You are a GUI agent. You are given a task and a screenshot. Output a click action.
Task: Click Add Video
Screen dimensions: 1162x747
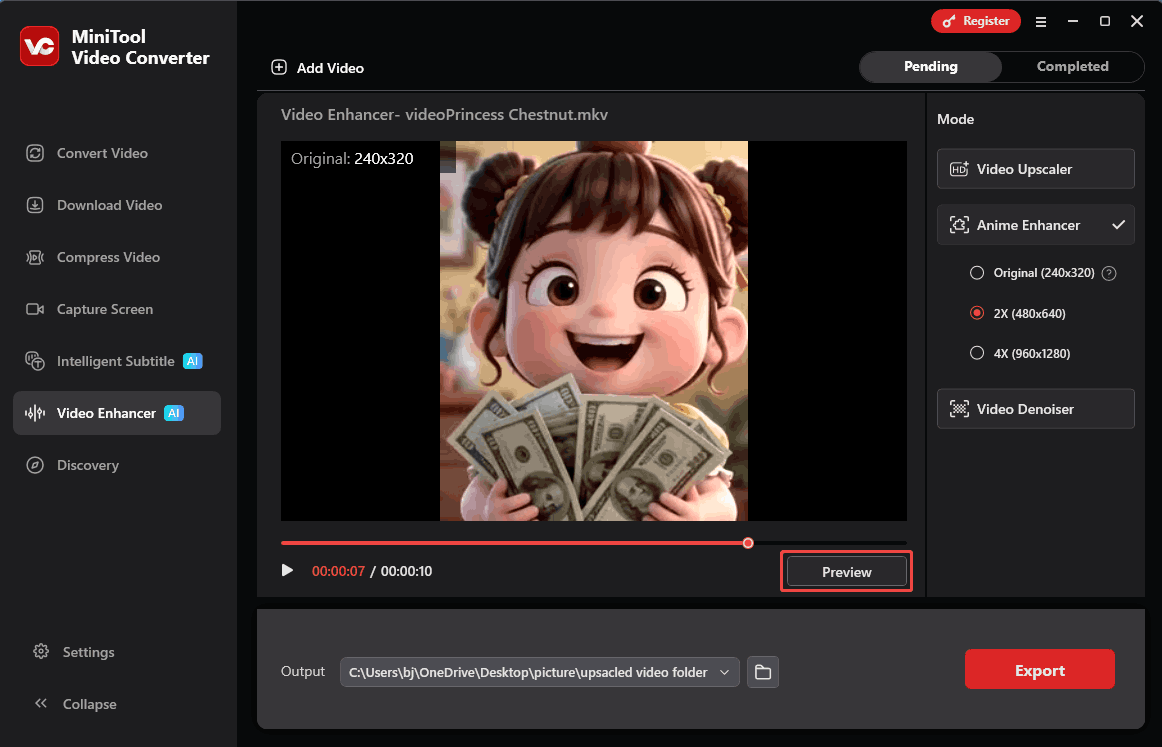(x=317, y=67)
